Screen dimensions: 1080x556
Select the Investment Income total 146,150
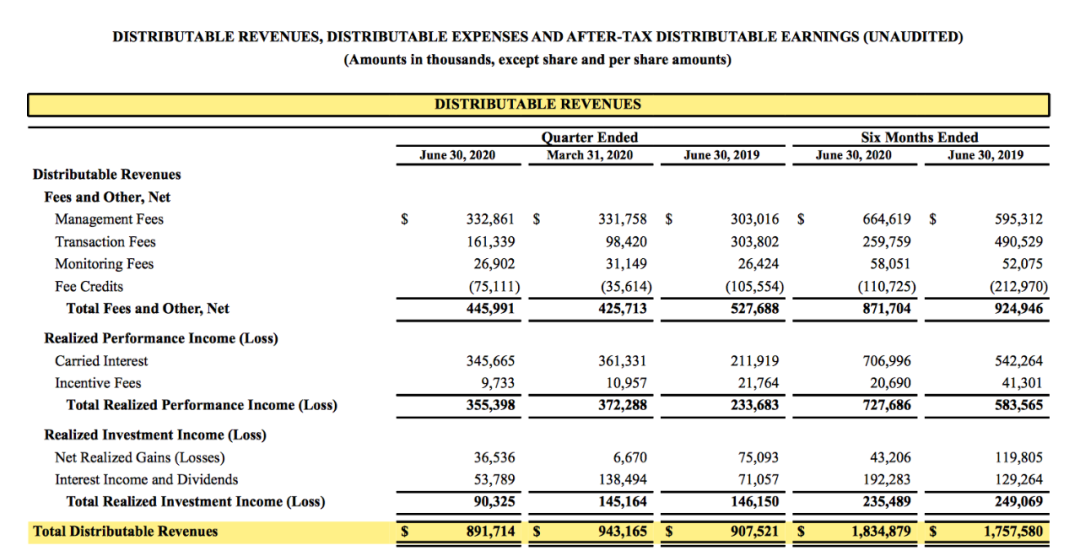[x=755, y=502]
